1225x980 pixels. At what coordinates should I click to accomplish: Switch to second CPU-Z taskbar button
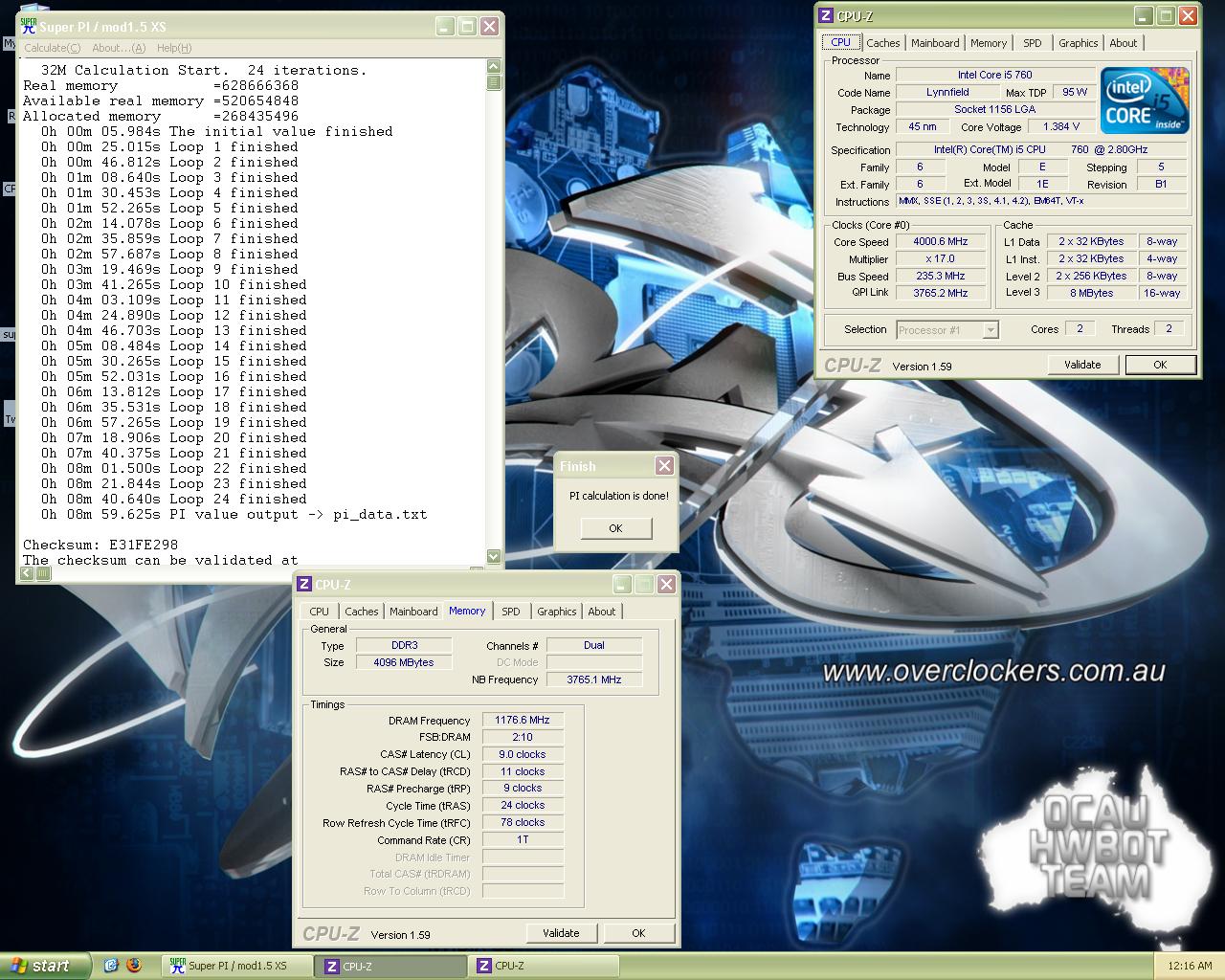[544, 967]
